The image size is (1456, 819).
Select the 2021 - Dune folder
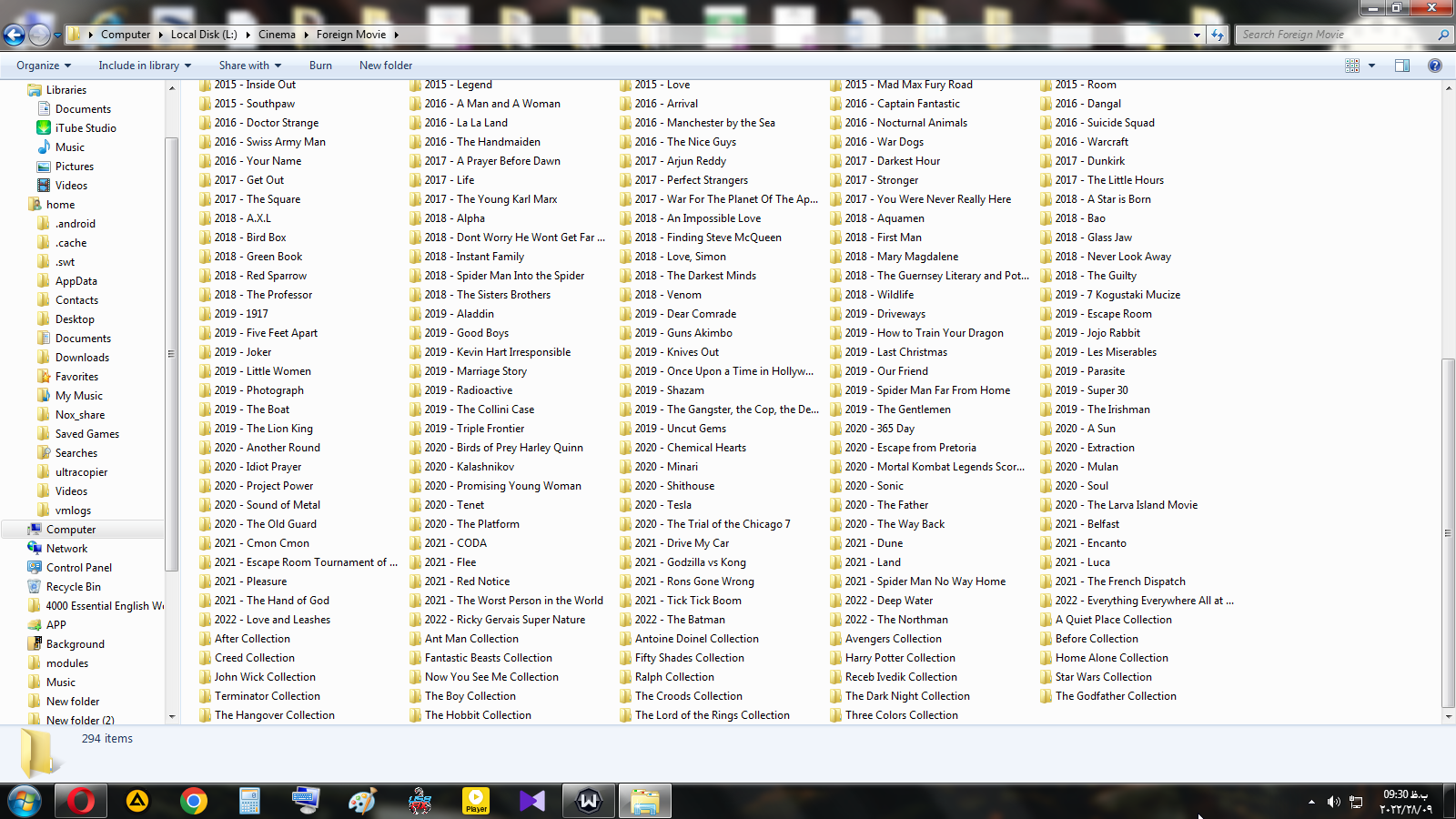click(874, 543)
